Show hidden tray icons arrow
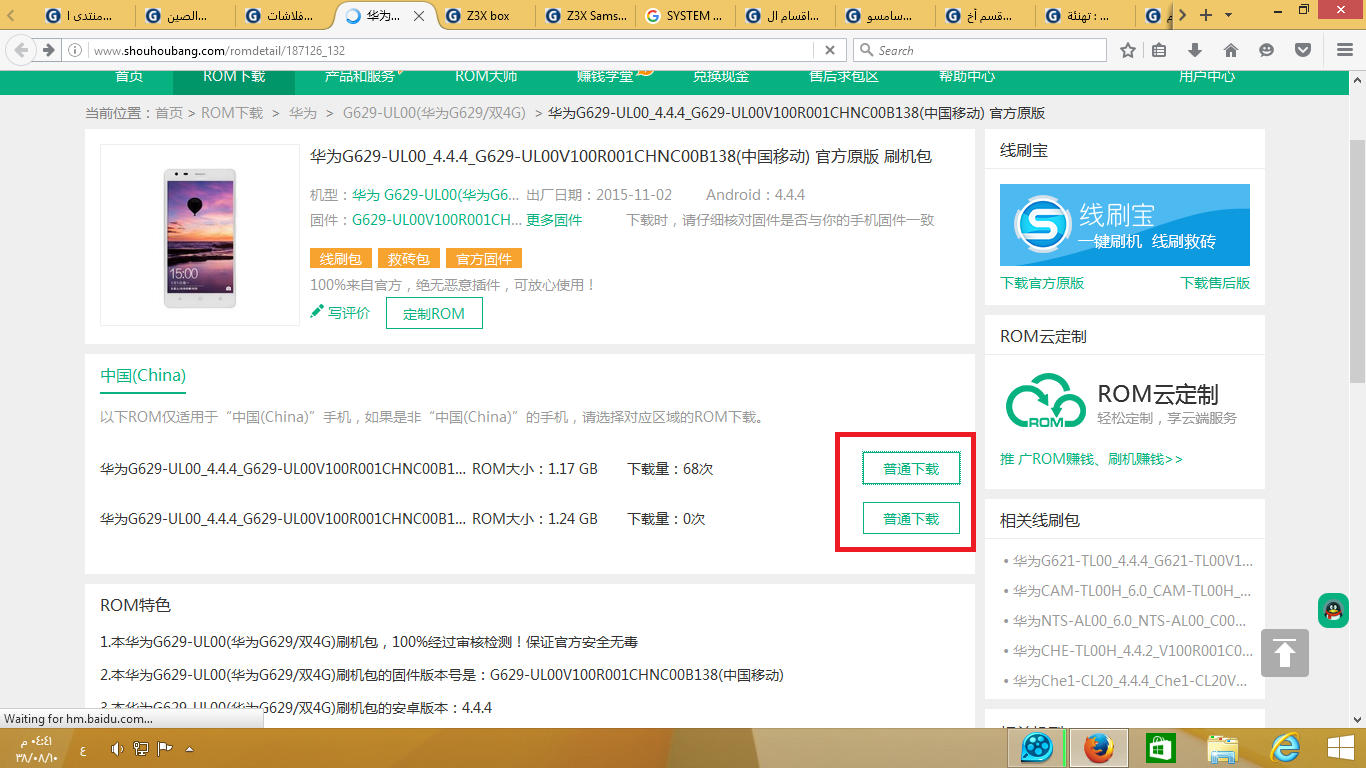The height and width of the screenshot is (768, 1366). tap(189, 748)
